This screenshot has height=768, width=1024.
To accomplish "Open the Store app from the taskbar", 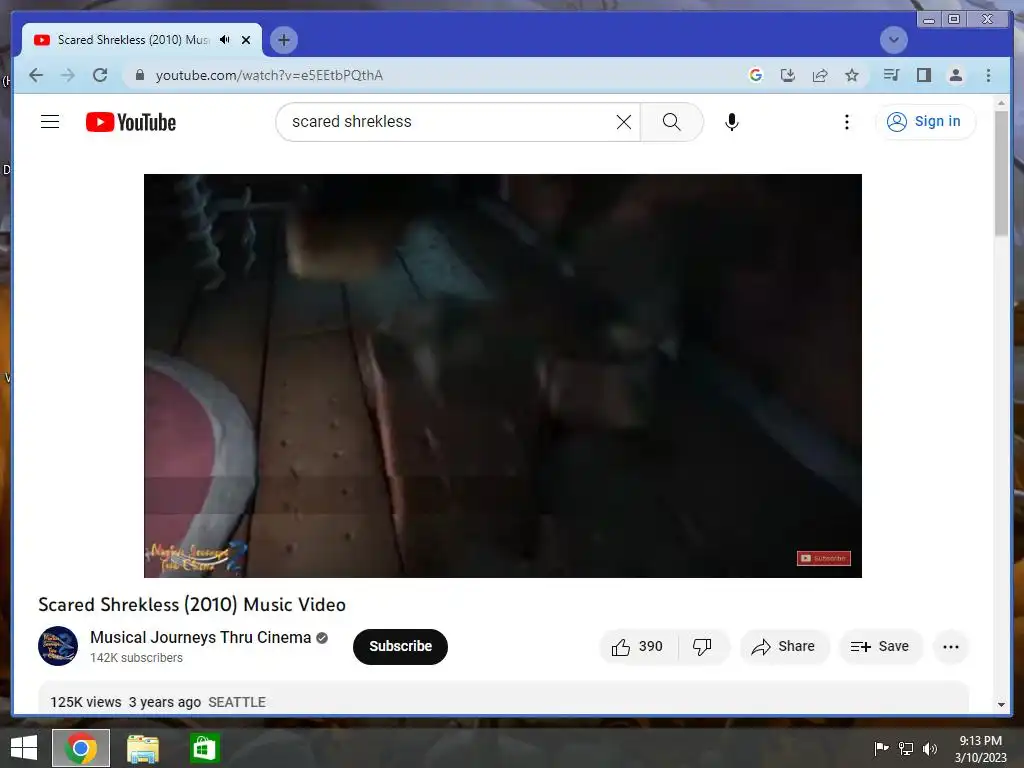I will pos(204,748).
